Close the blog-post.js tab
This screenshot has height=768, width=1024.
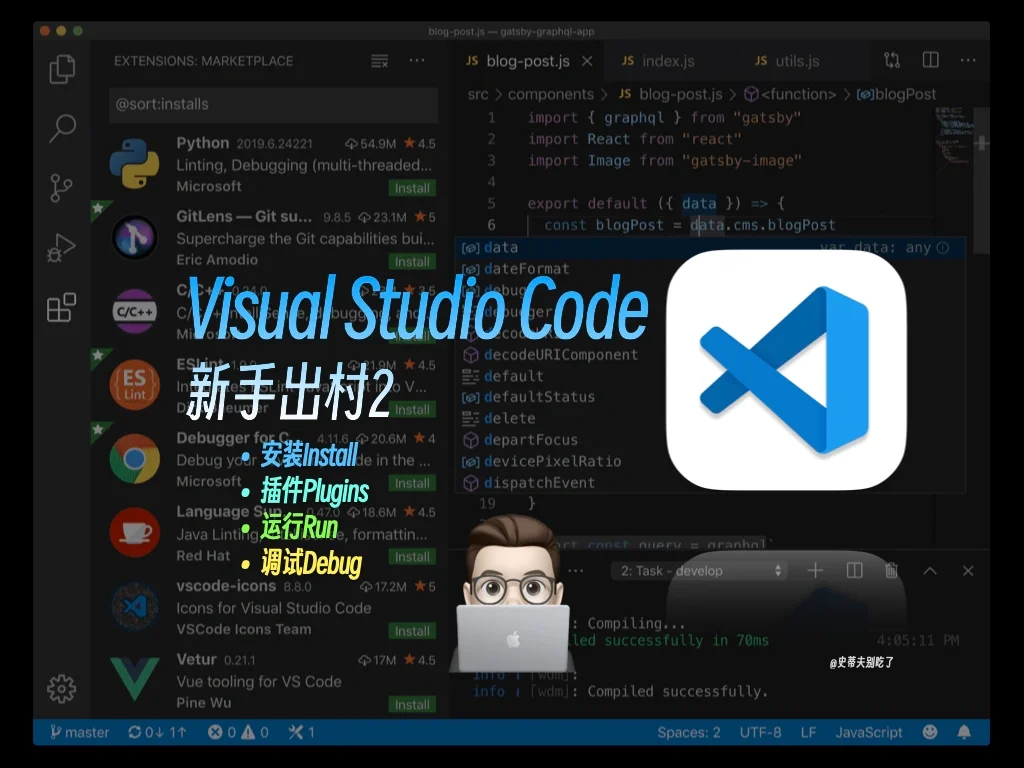click(x=587, y=61)
